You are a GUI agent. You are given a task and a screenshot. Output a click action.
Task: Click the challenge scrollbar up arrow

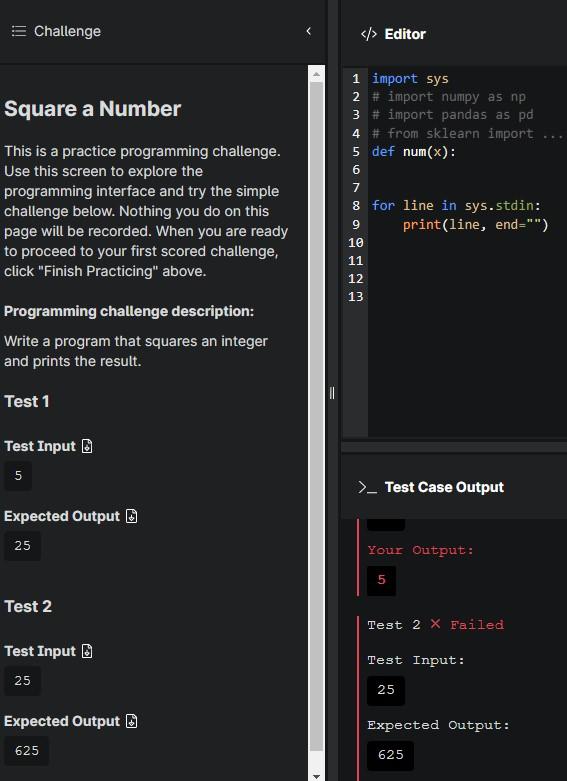pos(316,74)
